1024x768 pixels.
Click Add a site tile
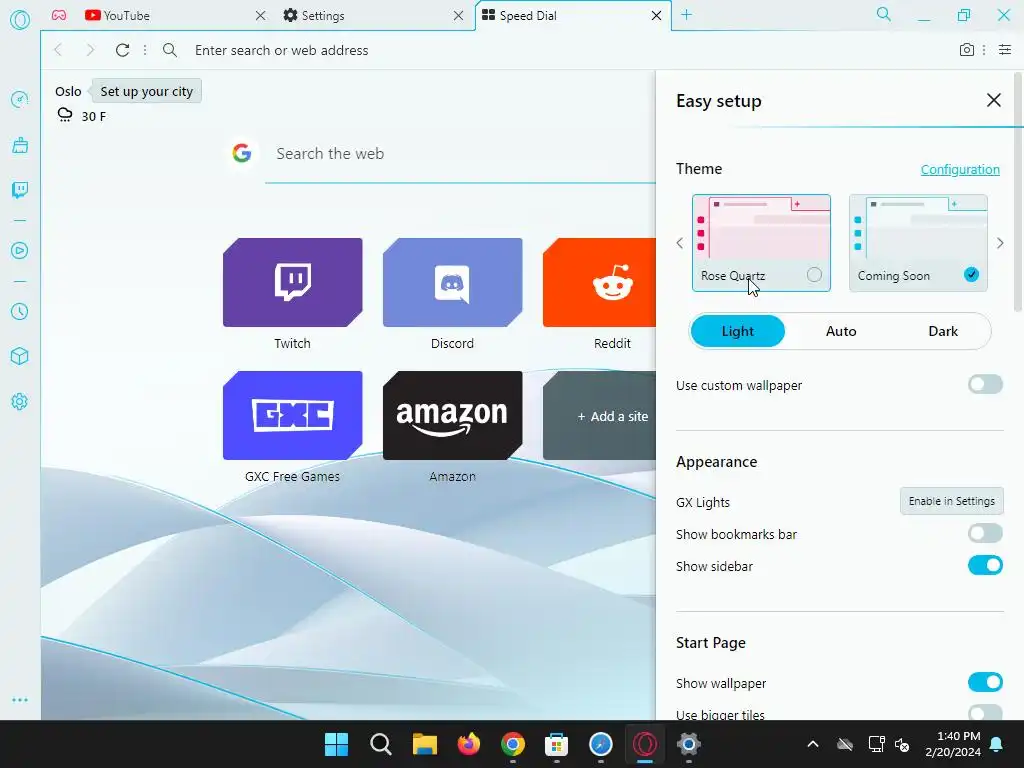600,416
